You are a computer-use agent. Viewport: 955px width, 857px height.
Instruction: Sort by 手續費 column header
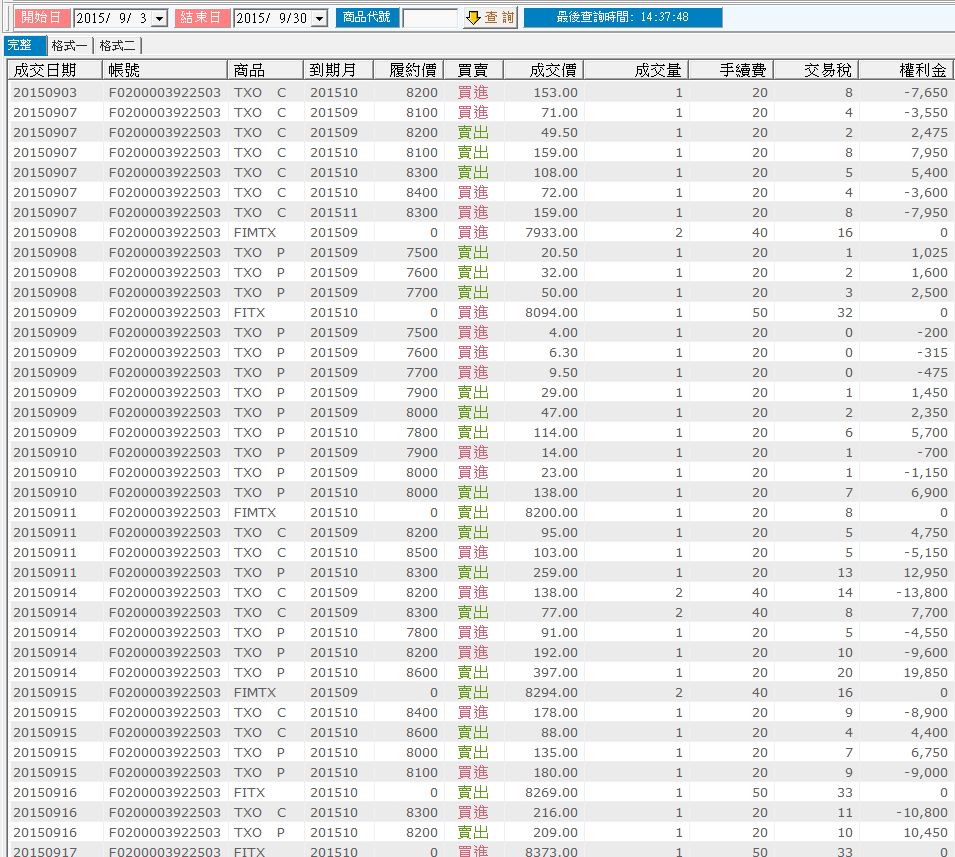click(x=731, y=70)
